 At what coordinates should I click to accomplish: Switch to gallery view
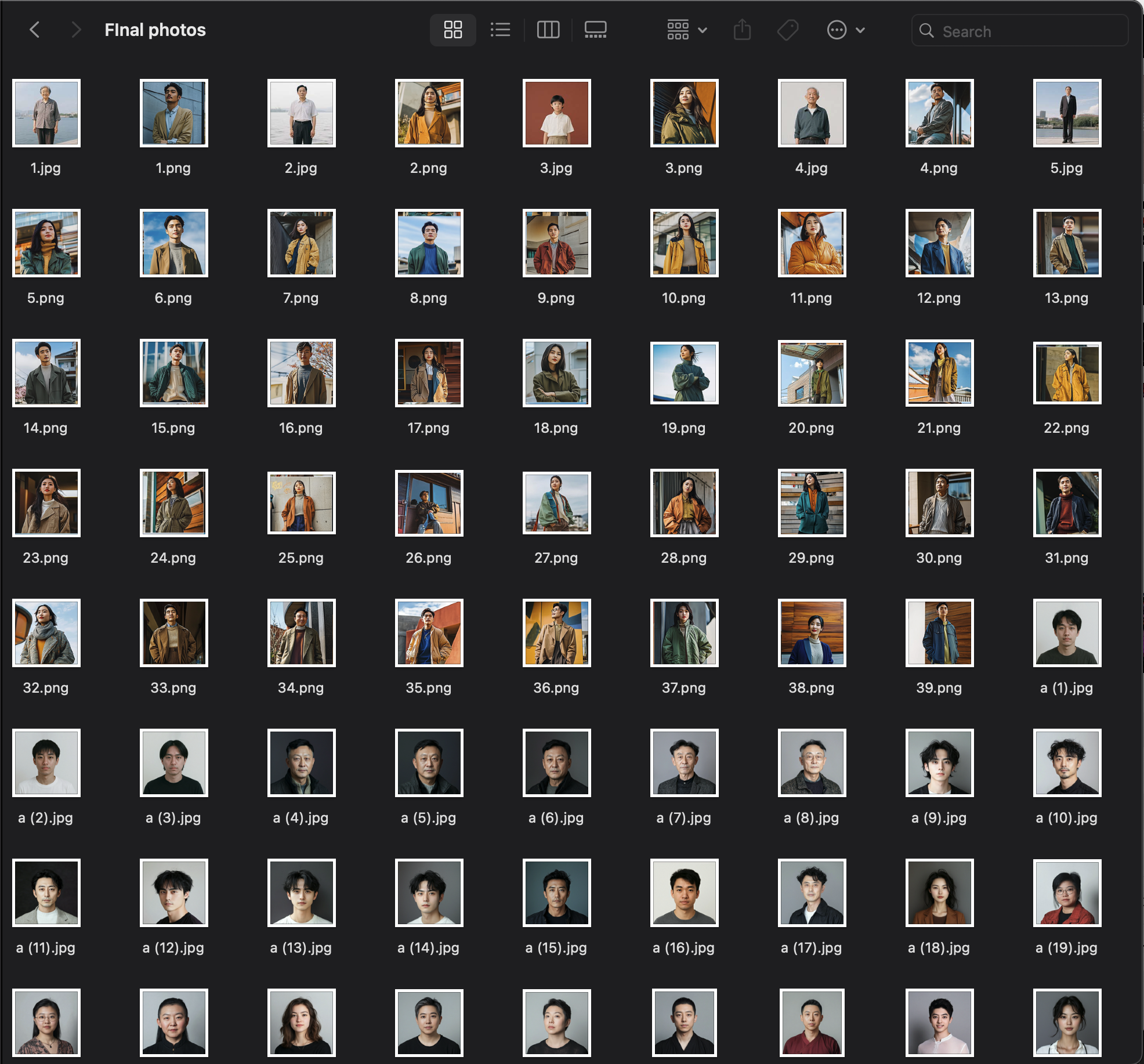[595, 30]
